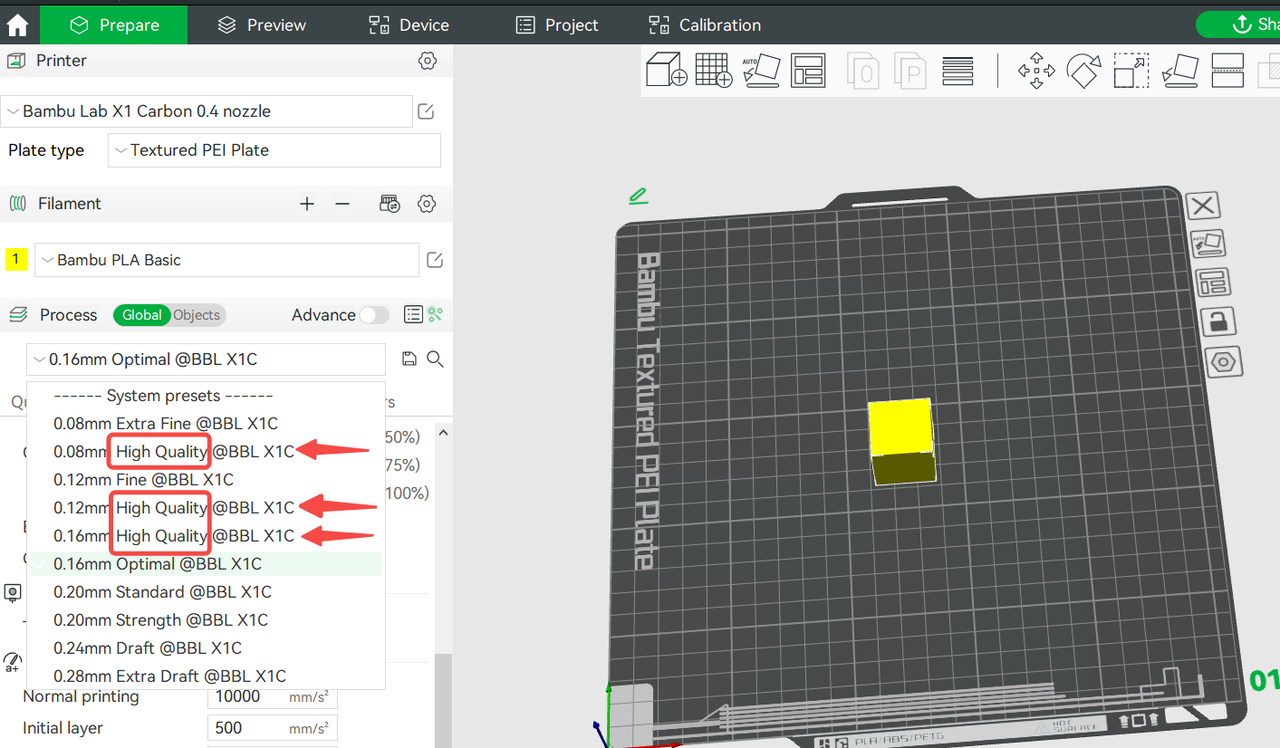
Task: Collapse the 0.16mm Optimal process preset dropdown
Action: coord(206,359)
